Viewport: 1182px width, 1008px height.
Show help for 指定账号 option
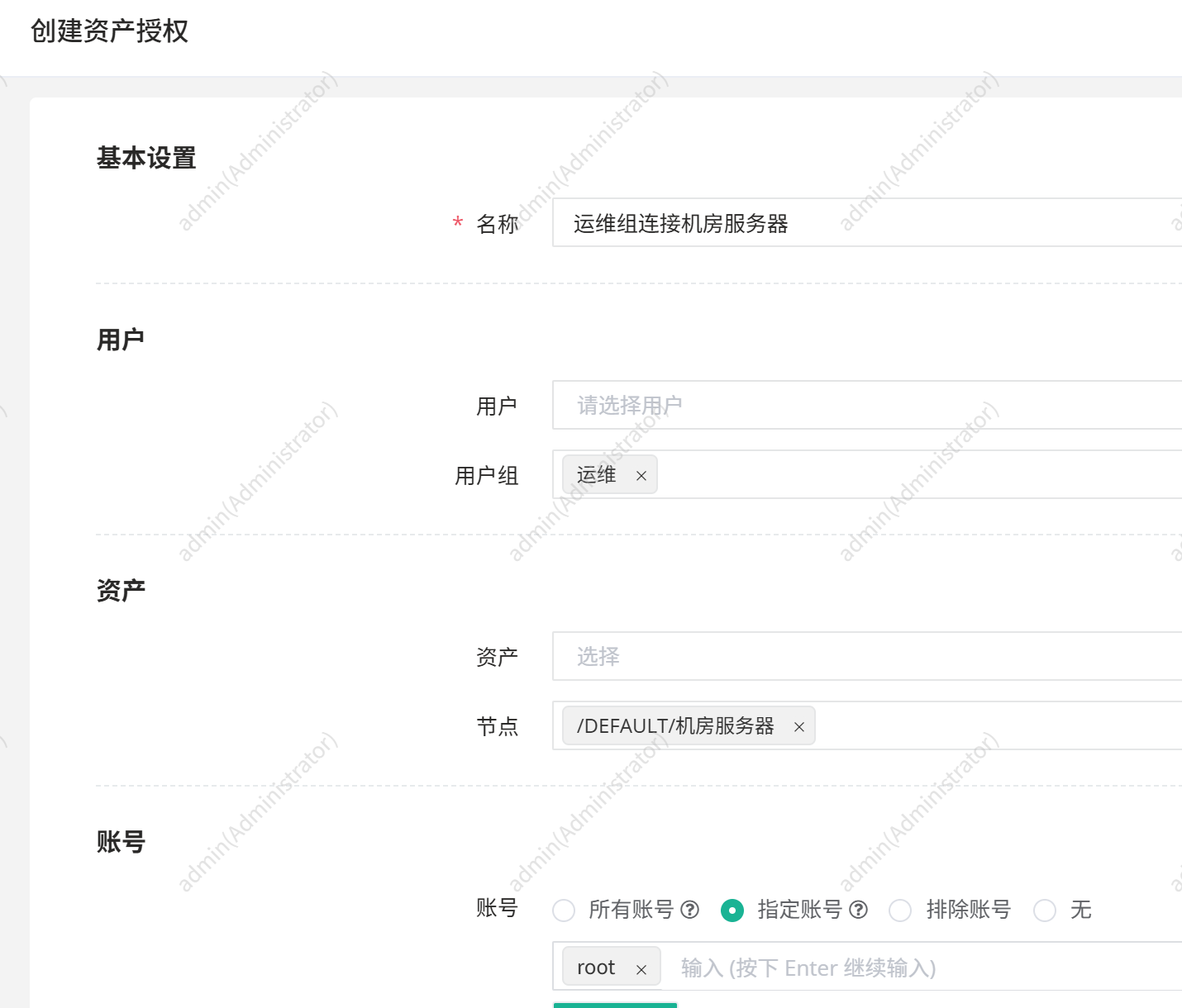coord(859,910)
